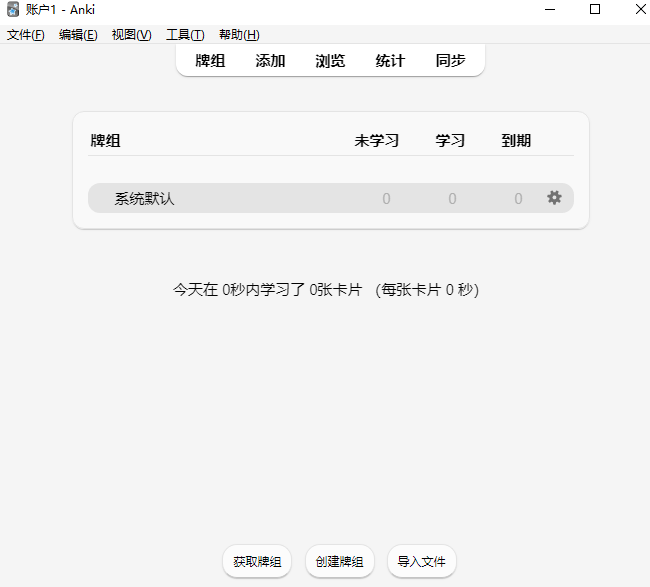Click the 未学习 count for 系统默认
The width and height of the screenshot is (650, 587).
[386, 199]
